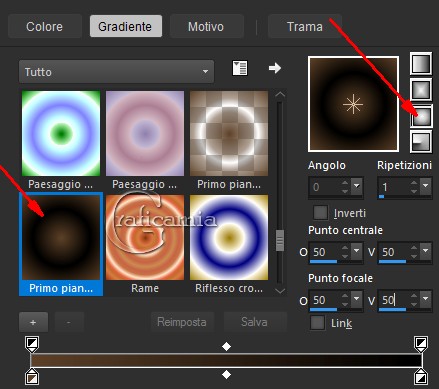Increase Punto centrale O with up stepper
Viewport: 439px width, 389px height.
[x=345, y=247]
